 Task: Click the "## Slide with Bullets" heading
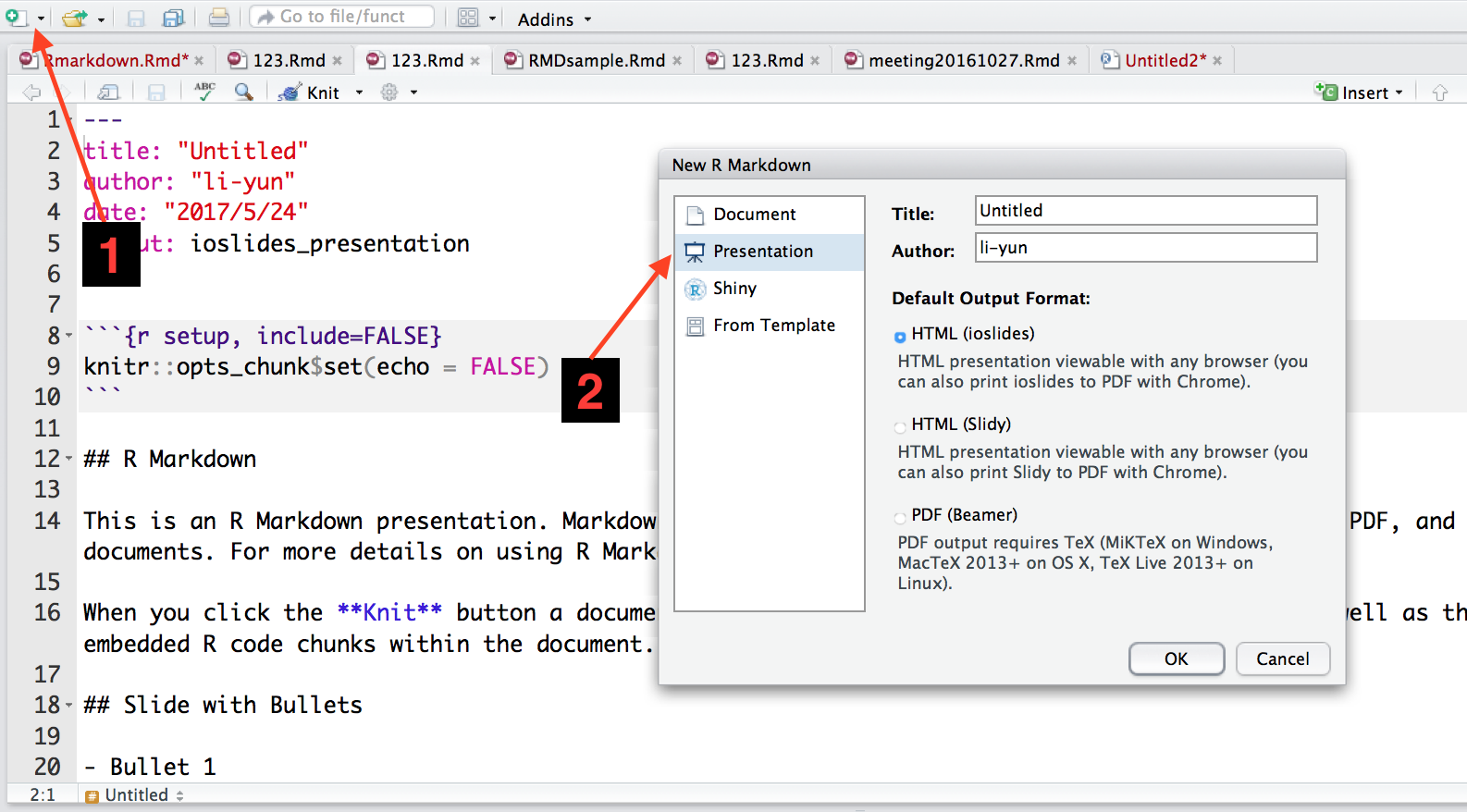click(223, 706)
